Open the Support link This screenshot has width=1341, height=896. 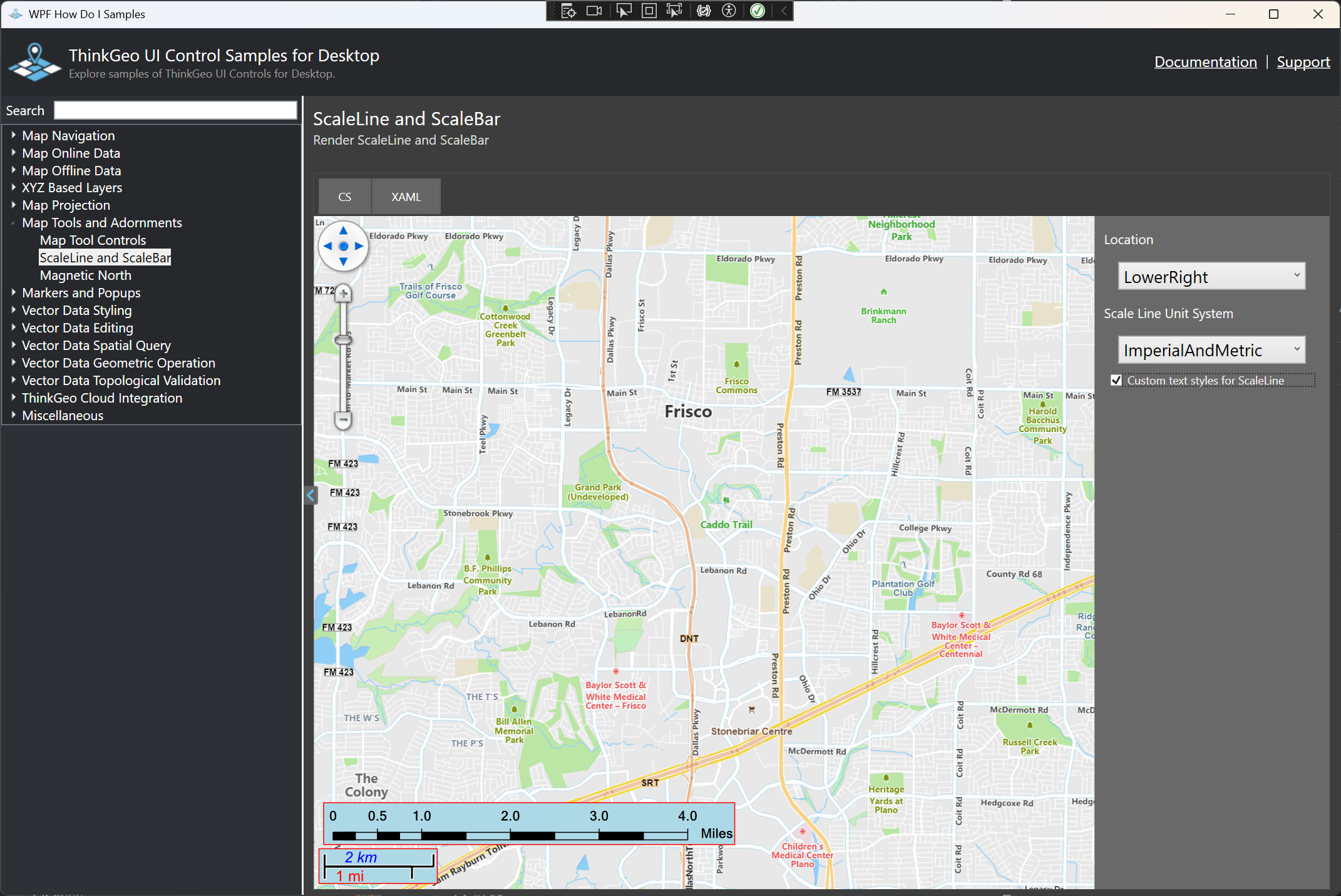point(1303,62)
